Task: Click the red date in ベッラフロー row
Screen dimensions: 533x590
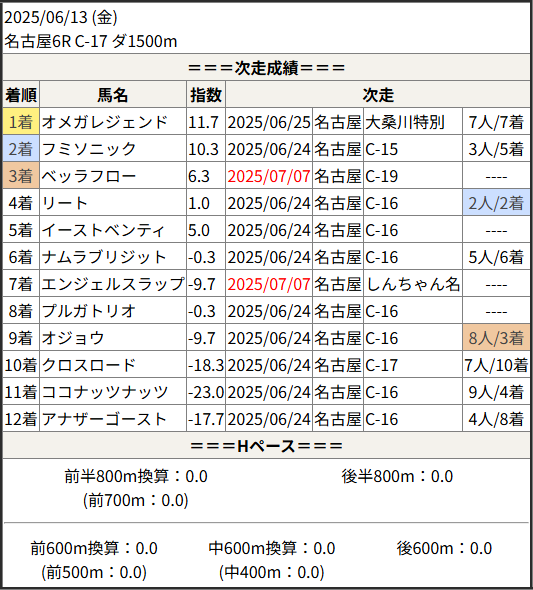Action: point(269,176)
